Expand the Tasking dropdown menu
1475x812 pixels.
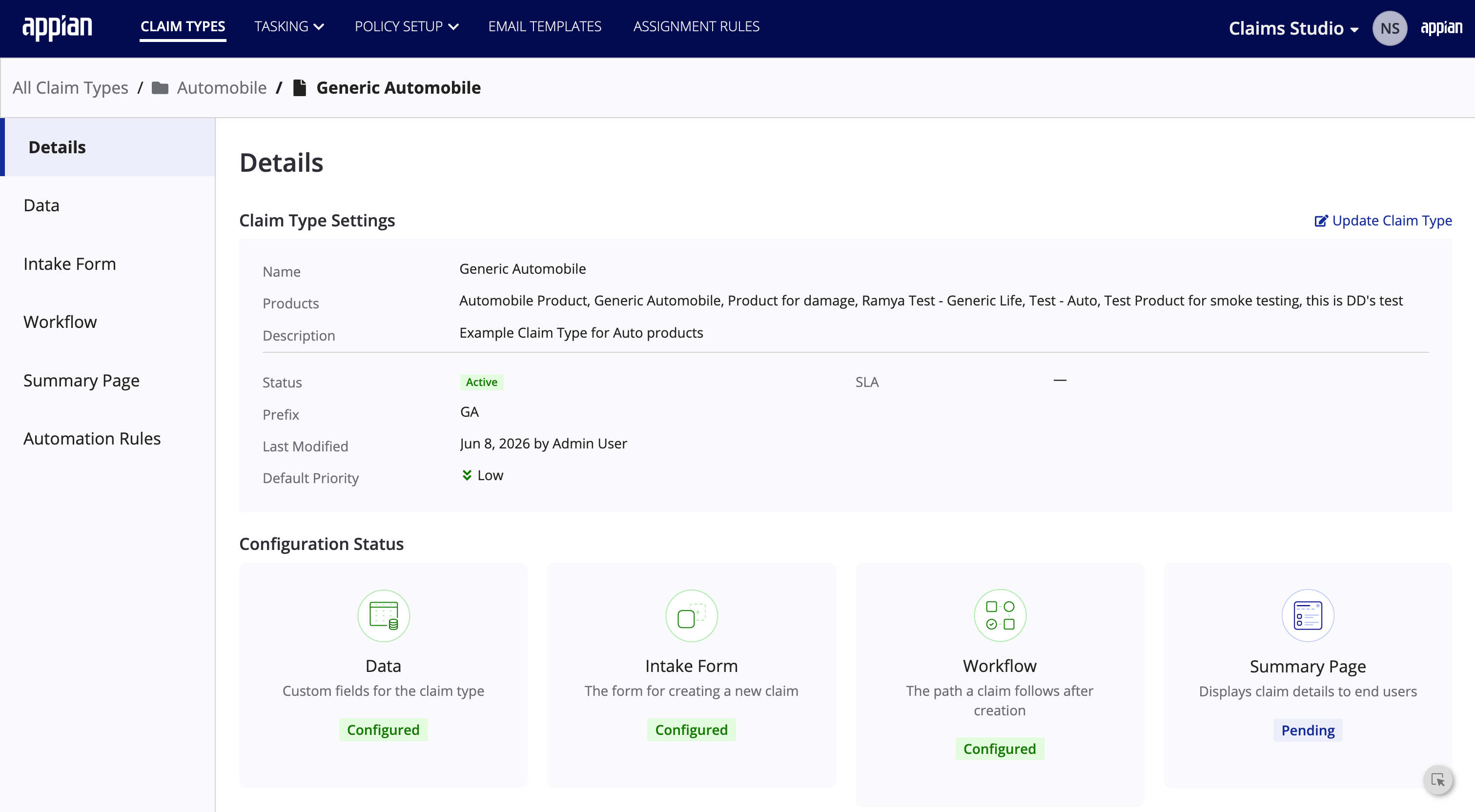coord(289,26)
